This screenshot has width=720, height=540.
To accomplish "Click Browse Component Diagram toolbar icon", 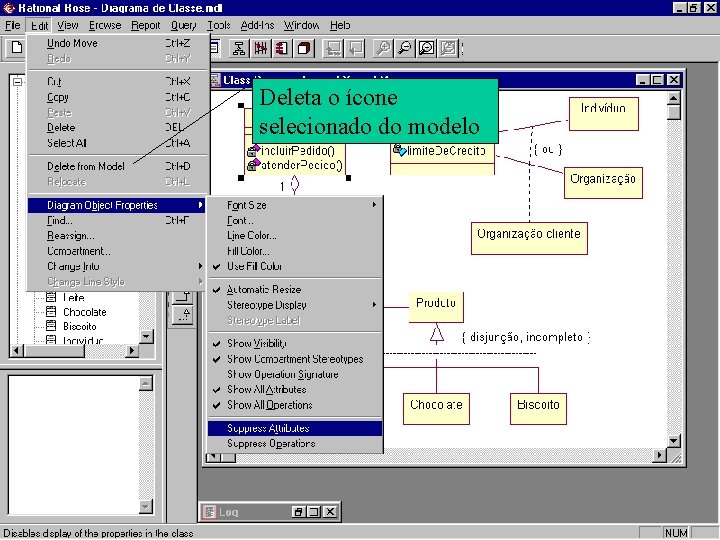I will point(282,48).
